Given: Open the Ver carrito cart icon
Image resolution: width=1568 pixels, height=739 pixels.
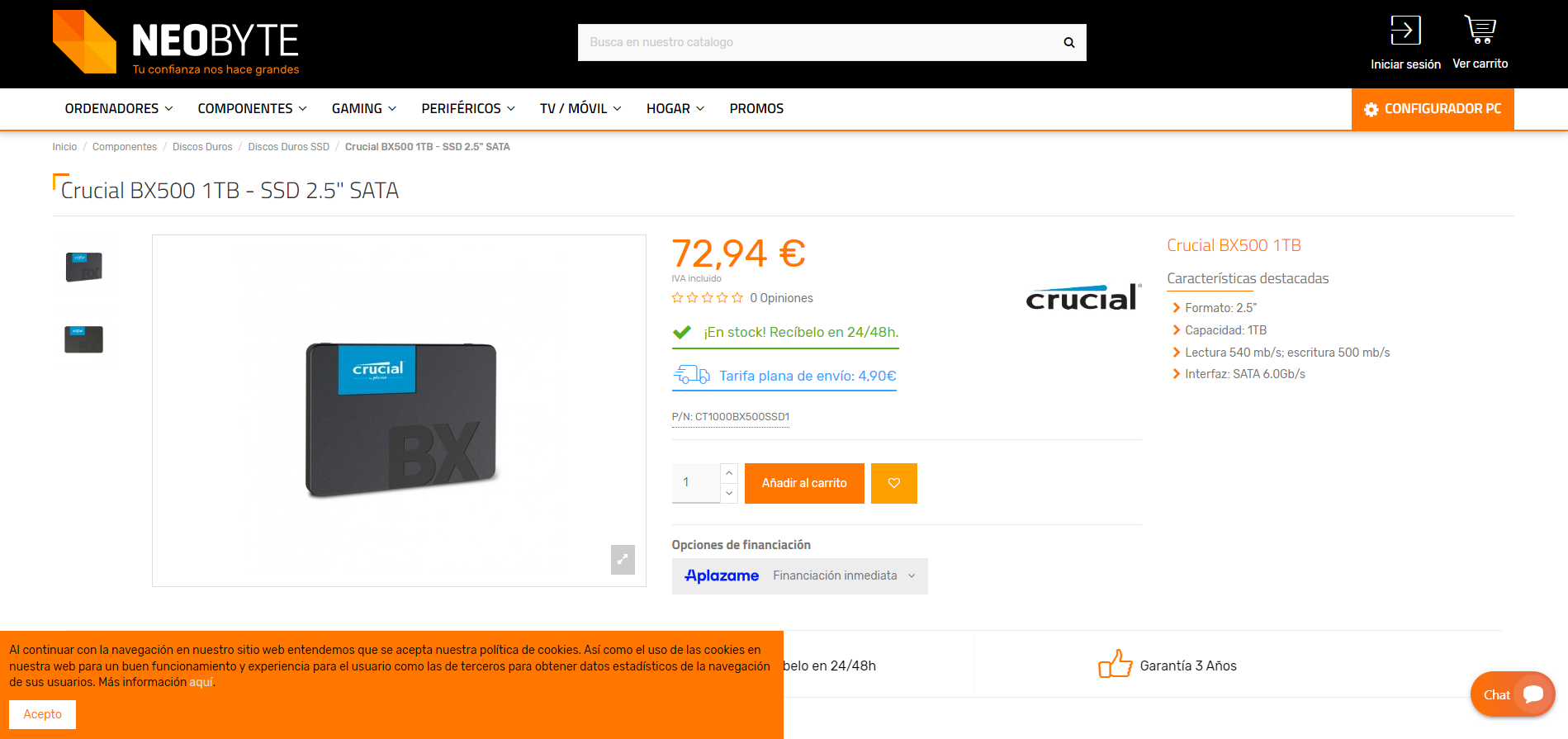Looking at the screenshot, I should (x=1480, y=30).
